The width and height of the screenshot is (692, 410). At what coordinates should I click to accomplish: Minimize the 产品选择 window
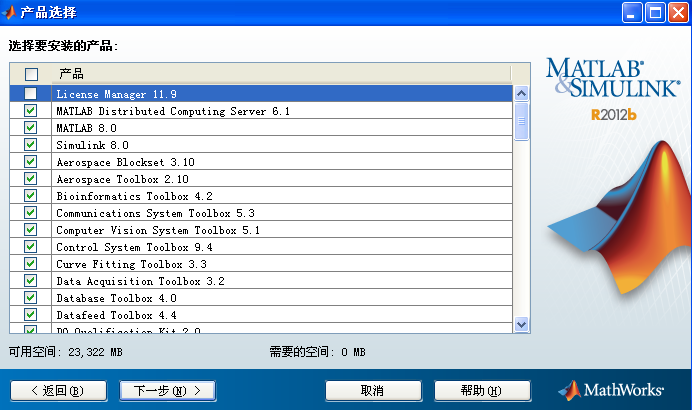click(632, 12)
